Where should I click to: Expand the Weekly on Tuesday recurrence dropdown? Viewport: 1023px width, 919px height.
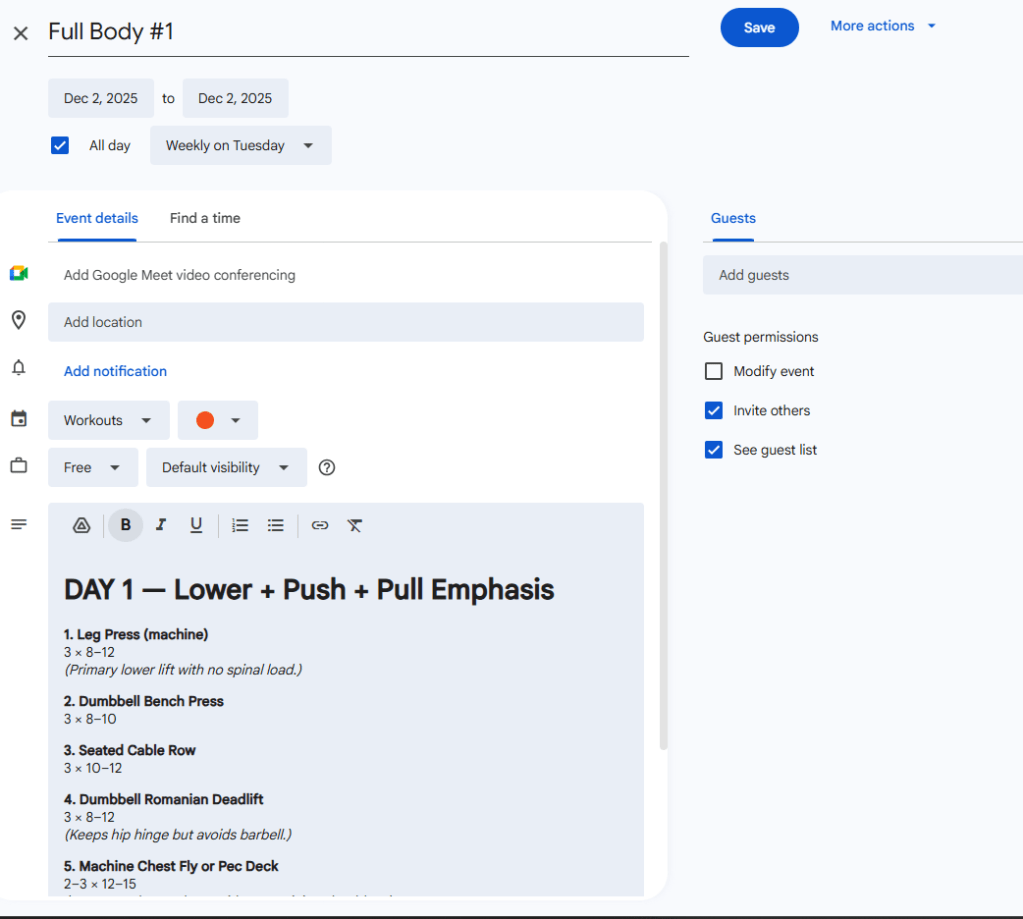point(240,145)
